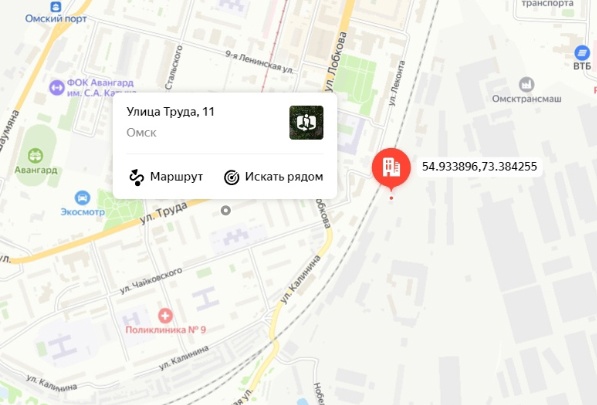Click the red building pin marker

pos(391,169)
